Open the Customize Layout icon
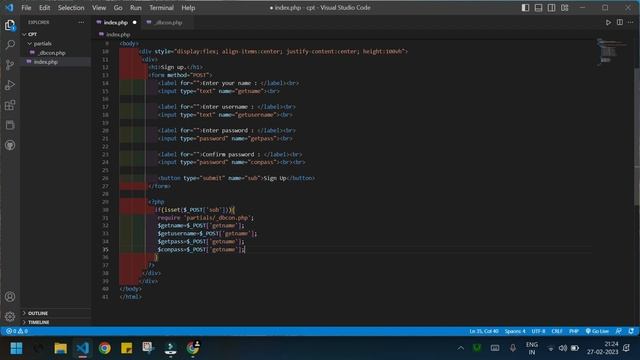The image size is (640, 360). tap(564, 8)
